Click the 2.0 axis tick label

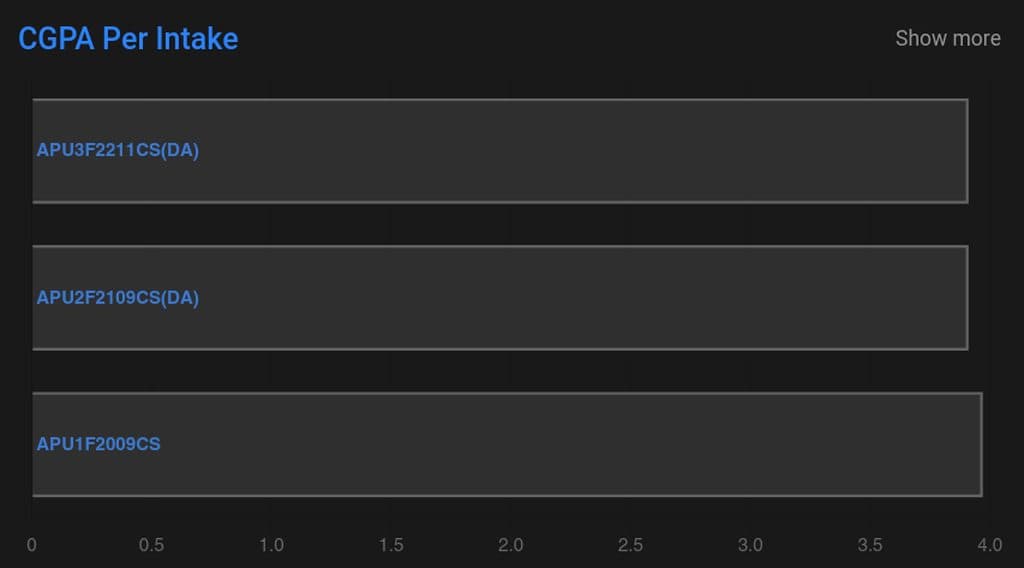click(x=511, y=545)
